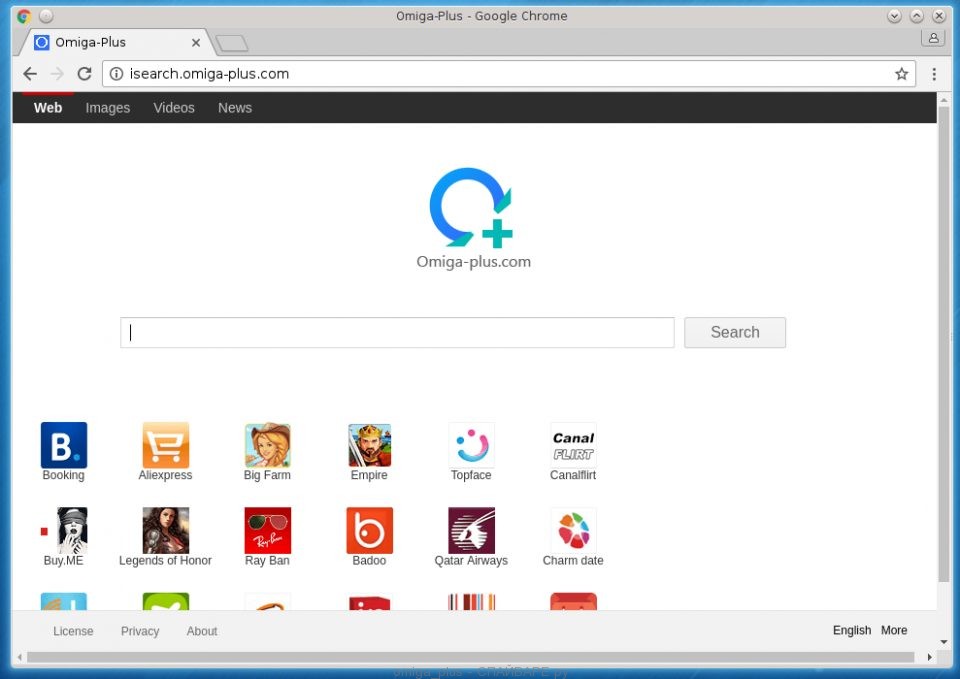Screen dimensions: 960x679
Task: Bookmark page with the star icon
Action: click(x=901, y=74)
